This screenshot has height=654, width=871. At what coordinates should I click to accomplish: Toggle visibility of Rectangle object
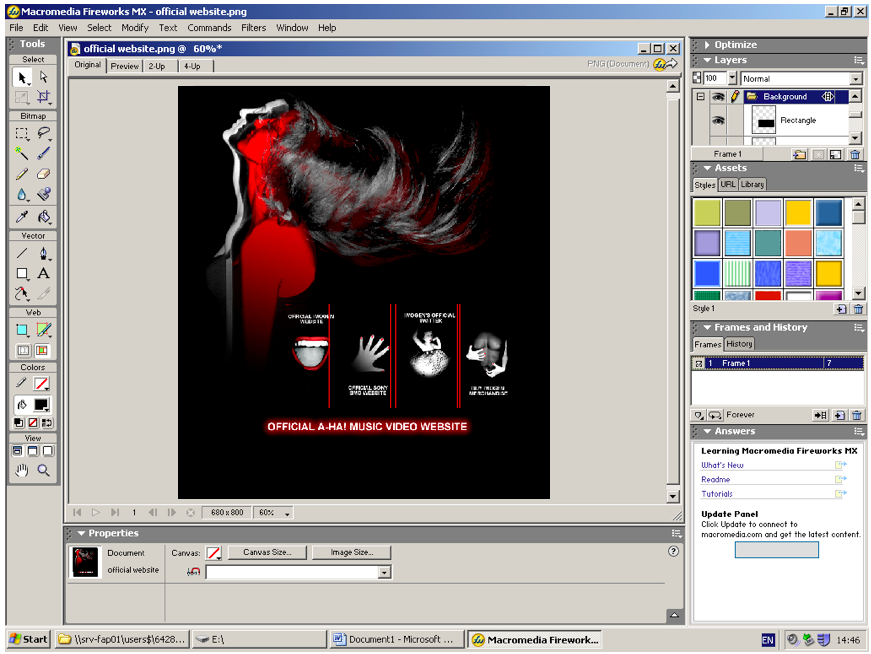coord(718,121)
